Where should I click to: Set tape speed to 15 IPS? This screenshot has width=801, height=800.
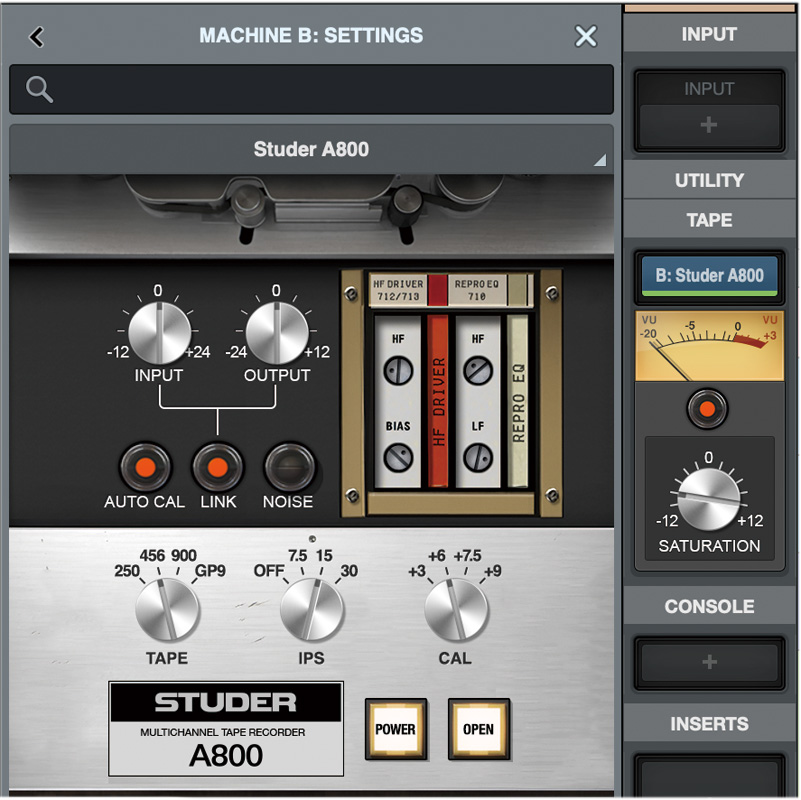pos(324,555)
